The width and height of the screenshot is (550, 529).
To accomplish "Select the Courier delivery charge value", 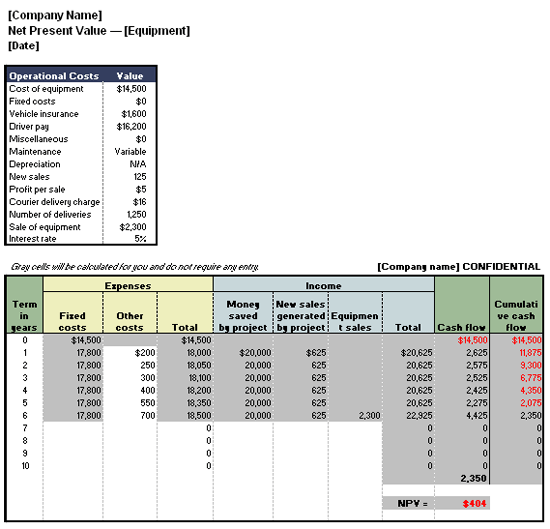I will 130,202.
